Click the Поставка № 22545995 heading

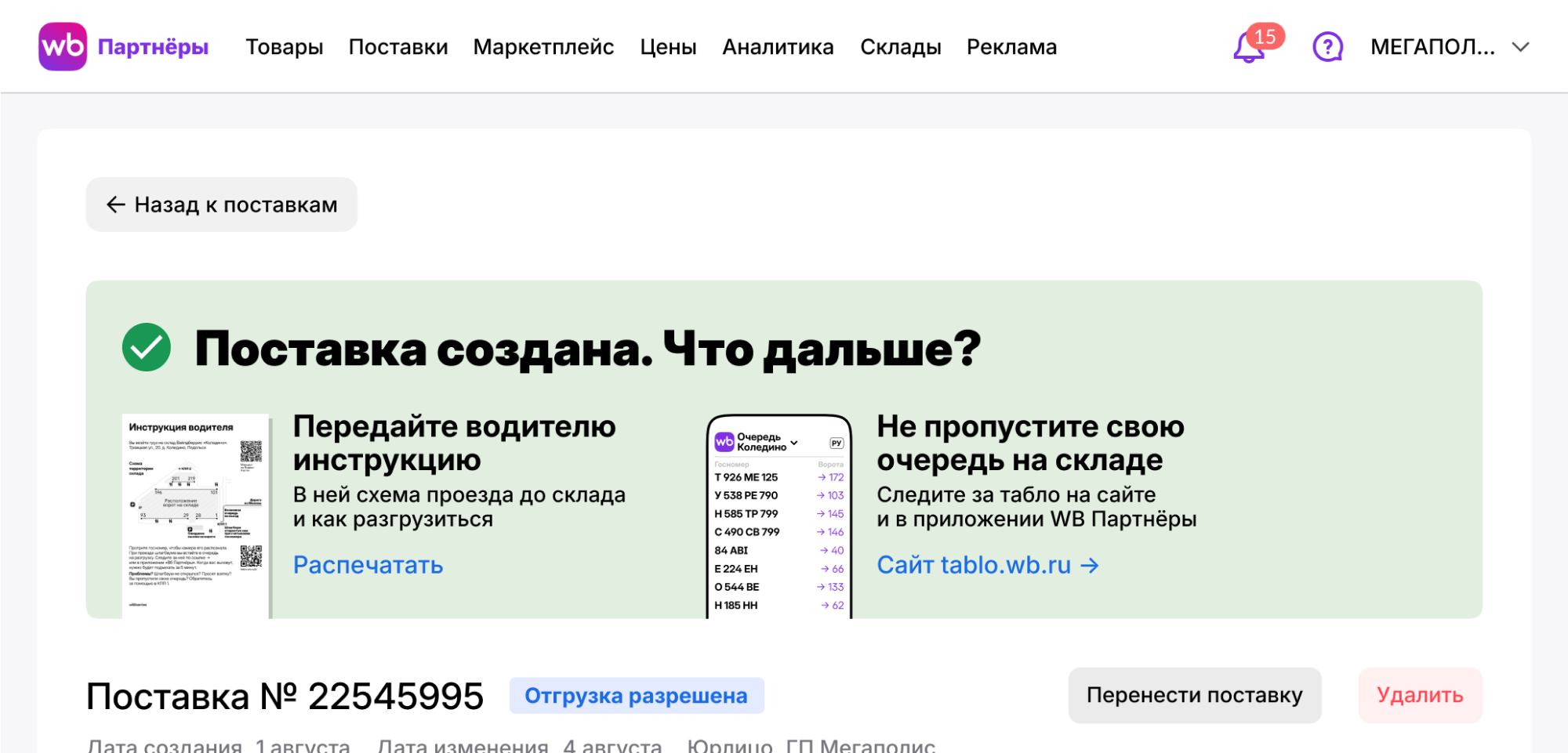coord(285,696)
